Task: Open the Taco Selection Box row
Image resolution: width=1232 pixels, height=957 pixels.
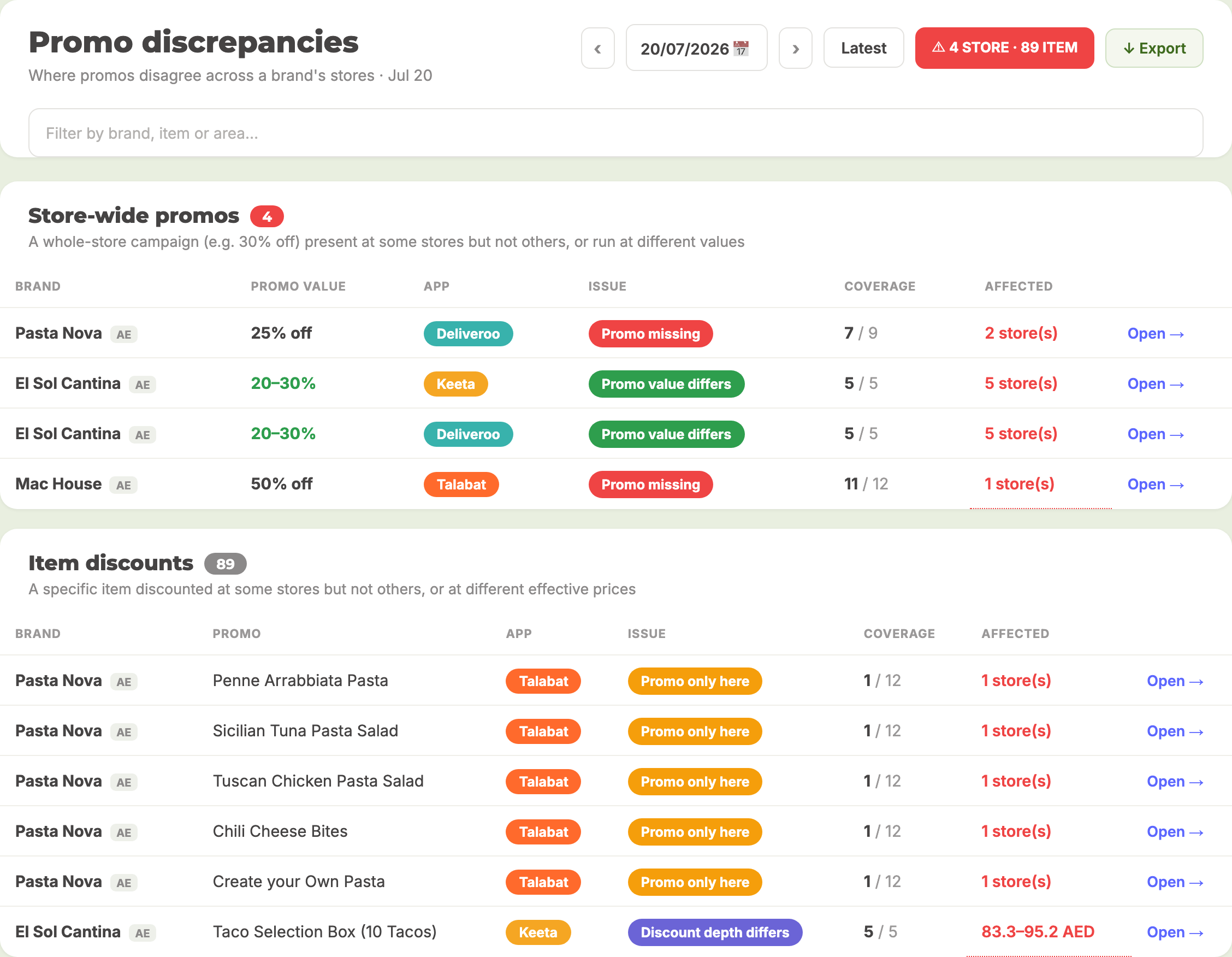Action: point(1175,932)
